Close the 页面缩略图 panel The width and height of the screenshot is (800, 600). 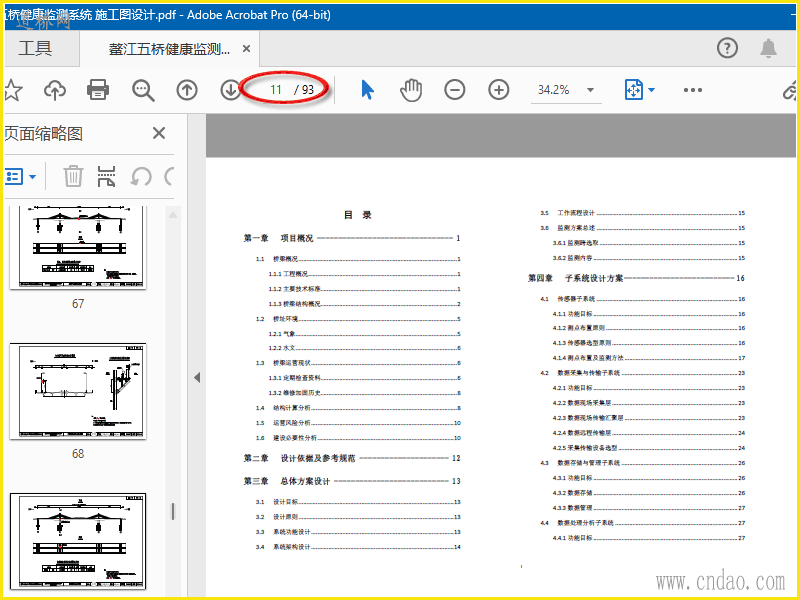click(159, 133)
